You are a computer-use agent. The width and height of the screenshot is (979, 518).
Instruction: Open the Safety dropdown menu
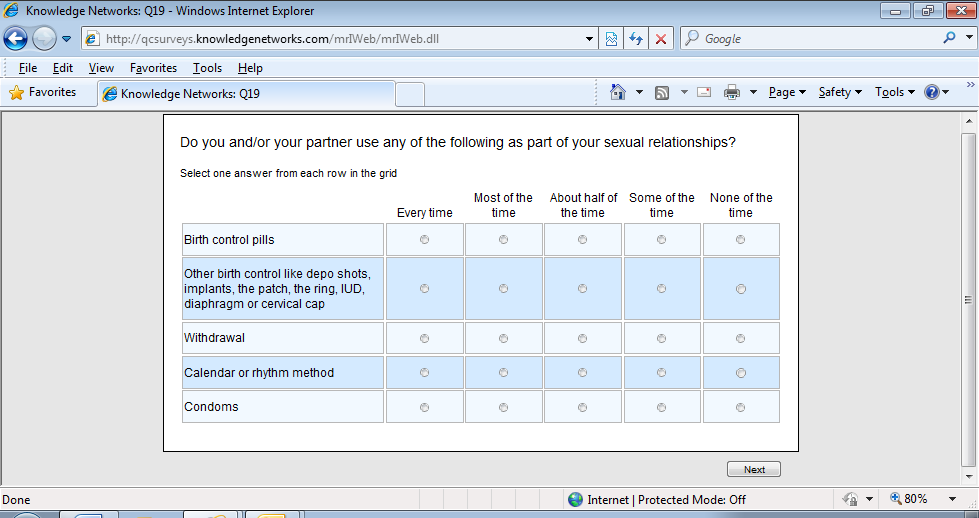840,92
